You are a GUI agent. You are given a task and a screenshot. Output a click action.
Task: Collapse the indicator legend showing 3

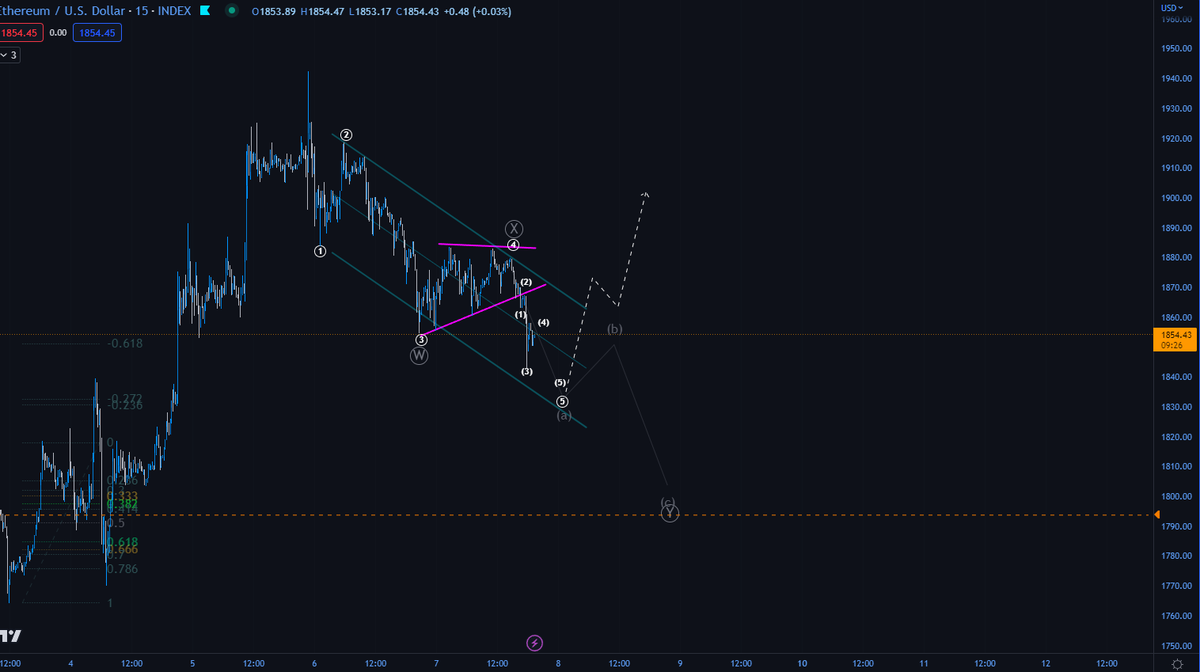click(10, 55)
